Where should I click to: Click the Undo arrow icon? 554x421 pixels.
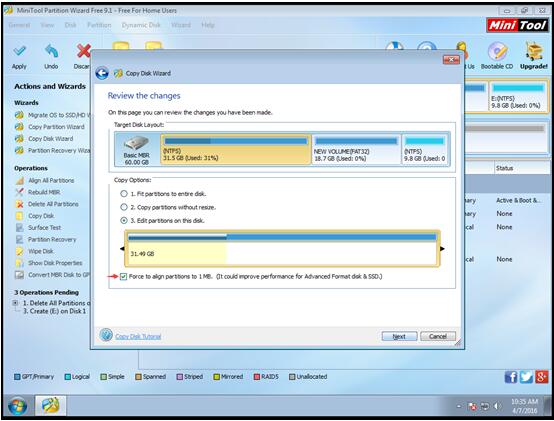(51, 51)
